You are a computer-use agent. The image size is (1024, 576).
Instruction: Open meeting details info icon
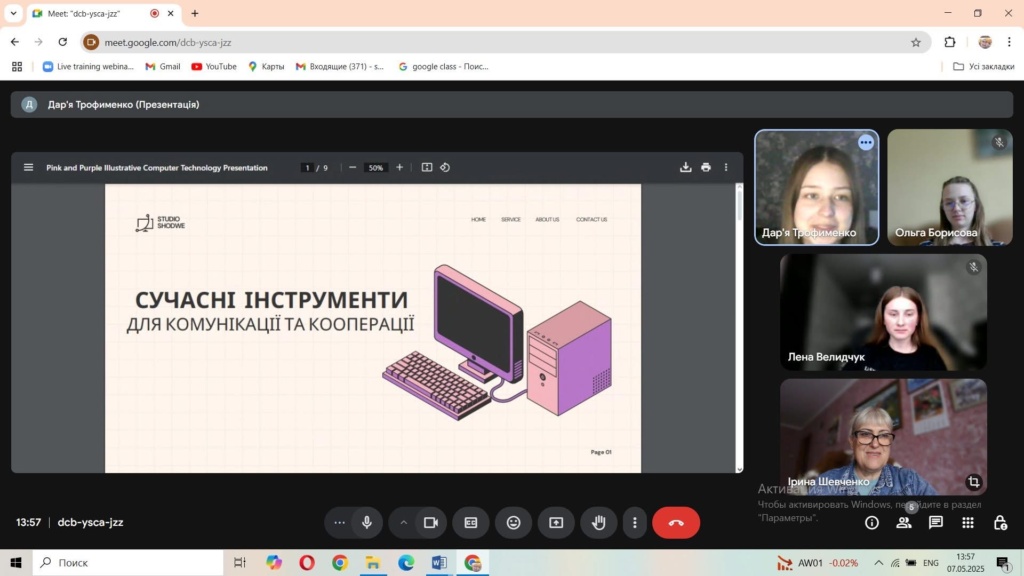(872, 522)
